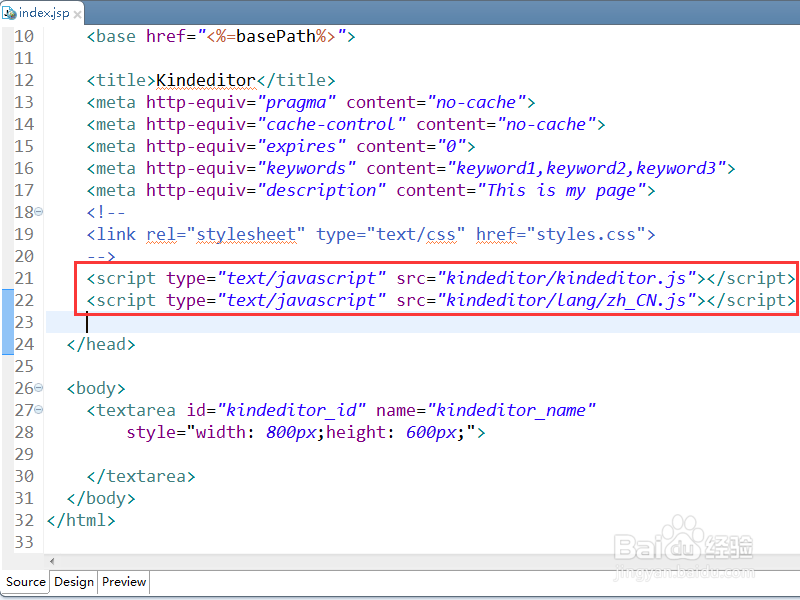Click the "expires" attribute value
800x600 pixels.
pyautogui.click(x=302, y=146)
